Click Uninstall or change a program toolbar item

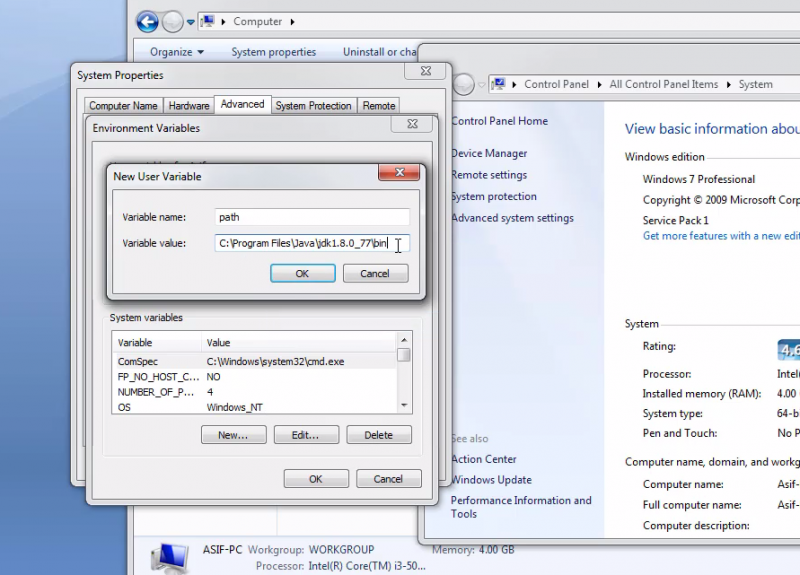pos(380,52)
